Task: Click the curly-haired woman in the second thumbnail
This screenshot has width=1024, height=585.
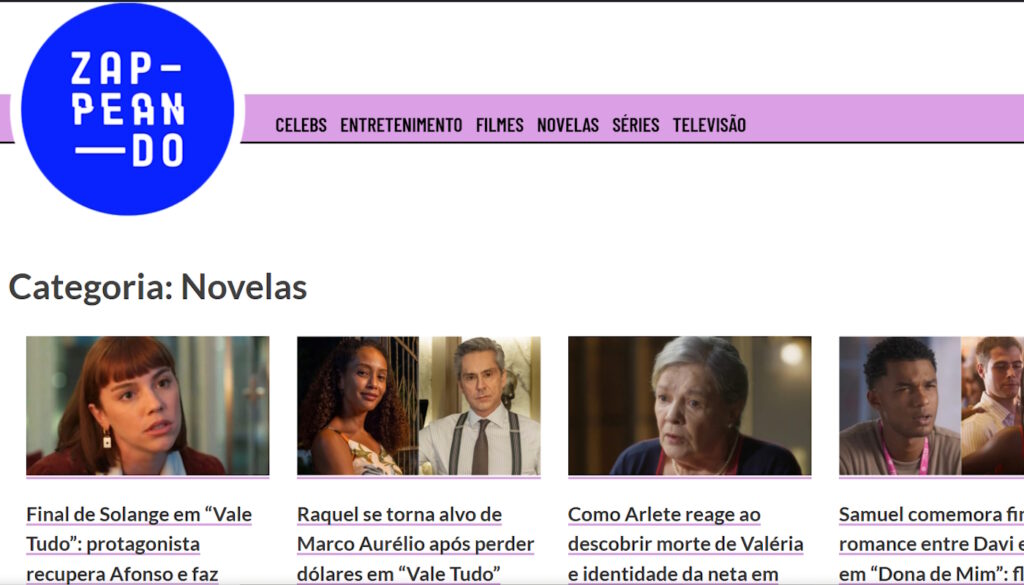Action: coord(358,405)
